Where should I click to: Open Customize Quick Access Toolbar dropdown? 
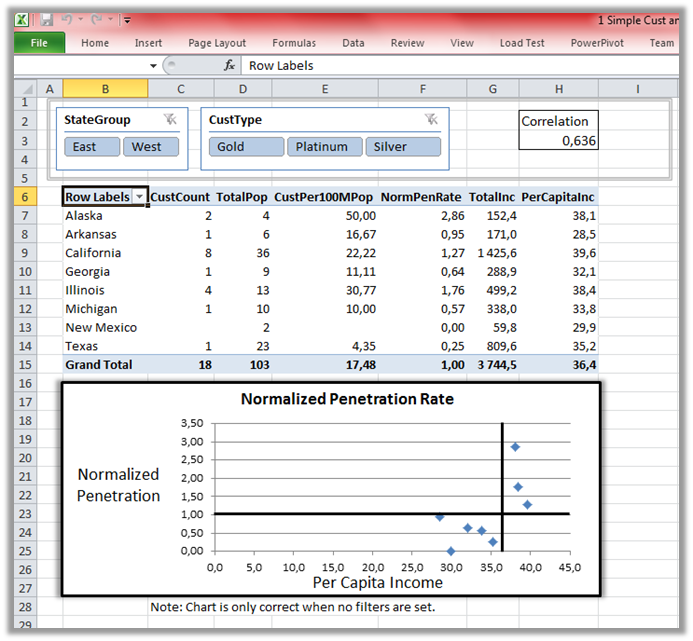coord(126,20)
